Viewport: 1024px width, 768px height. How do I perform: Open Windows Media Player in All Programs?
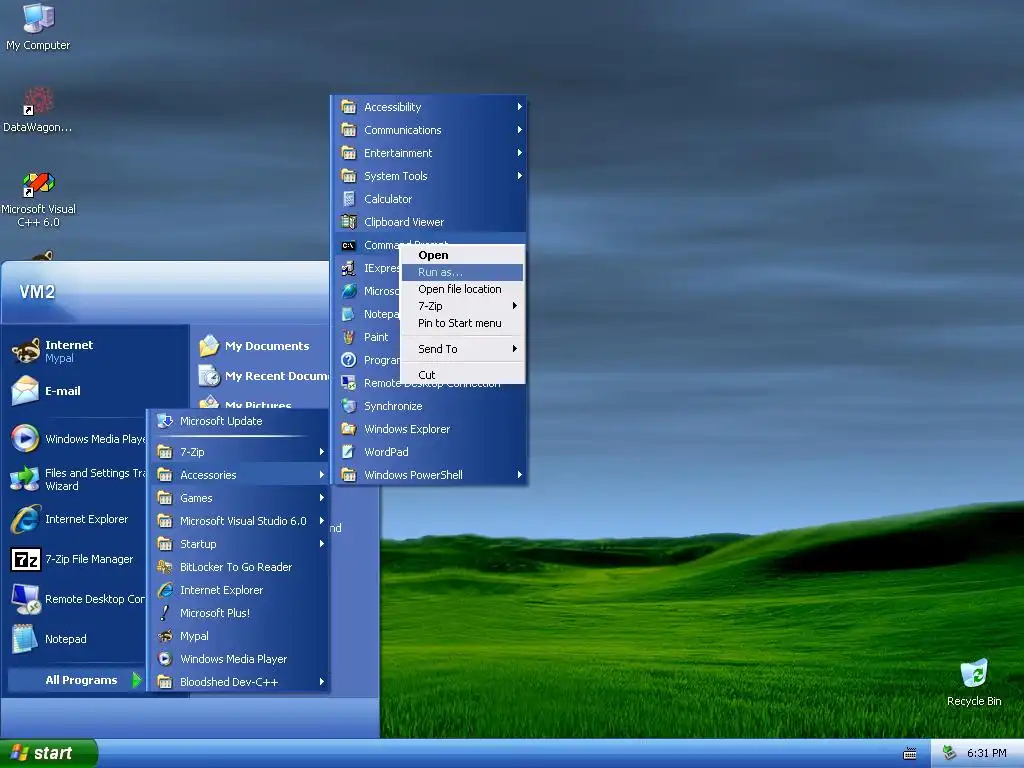[239, 659]
